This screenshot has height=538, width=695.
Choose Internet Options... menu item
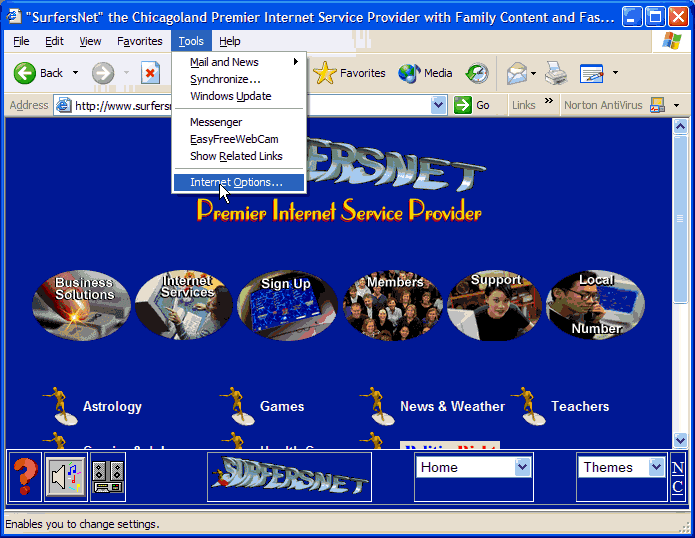[239, 182]
